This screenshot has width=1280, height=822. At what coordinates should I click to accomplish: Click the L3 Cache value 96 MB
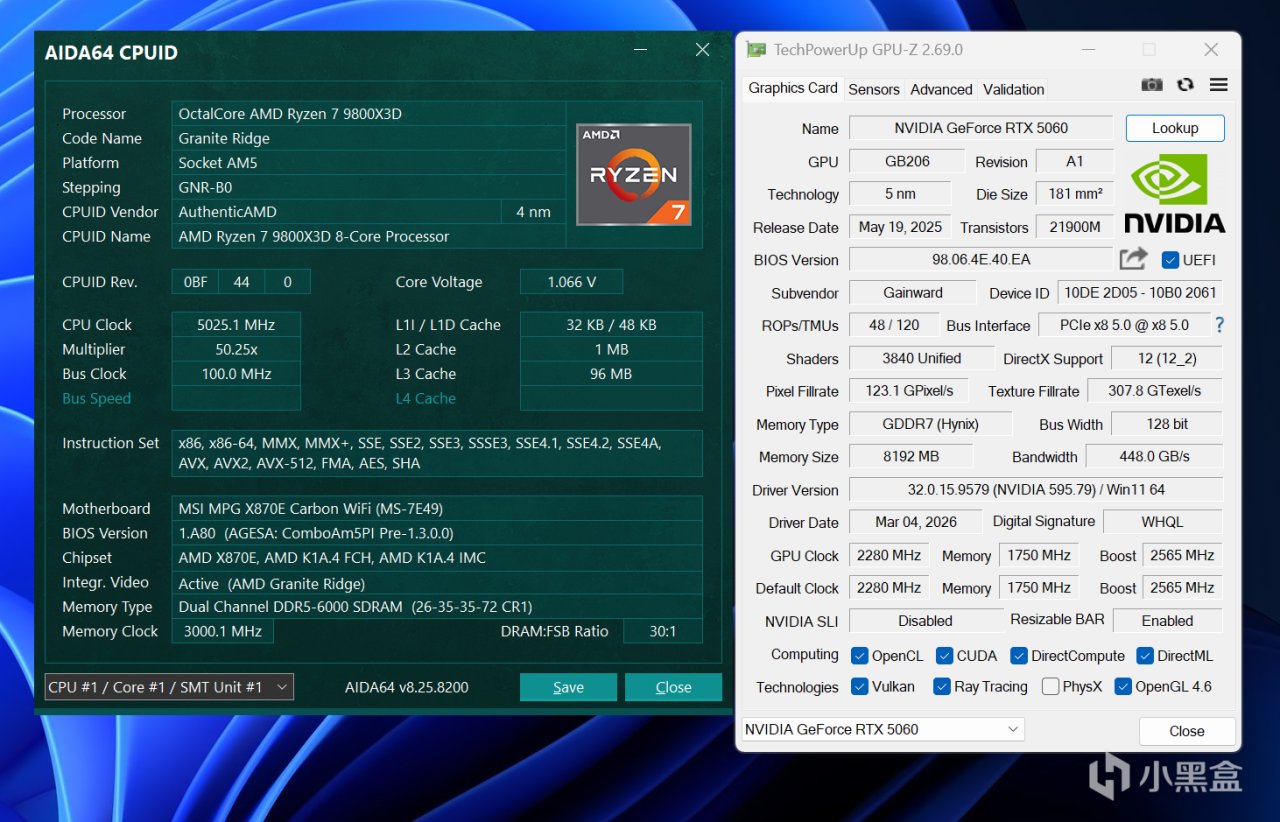point(611,374)
